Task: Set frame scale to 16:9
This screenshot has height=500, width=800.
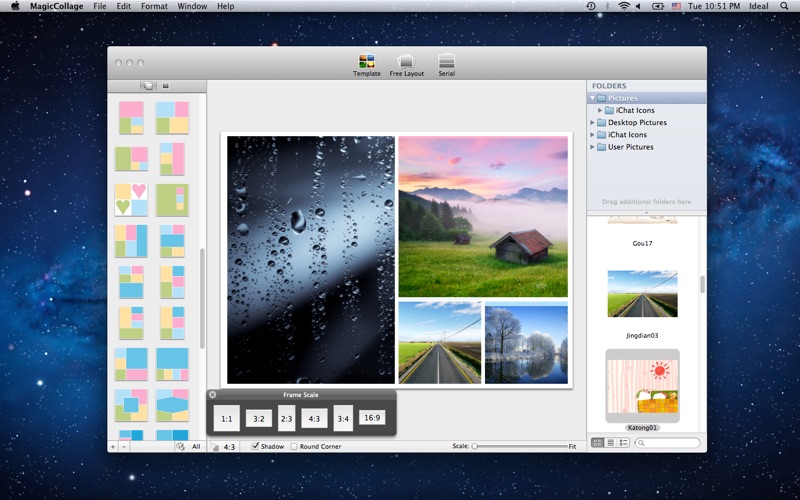Action: tap(372, 418)
